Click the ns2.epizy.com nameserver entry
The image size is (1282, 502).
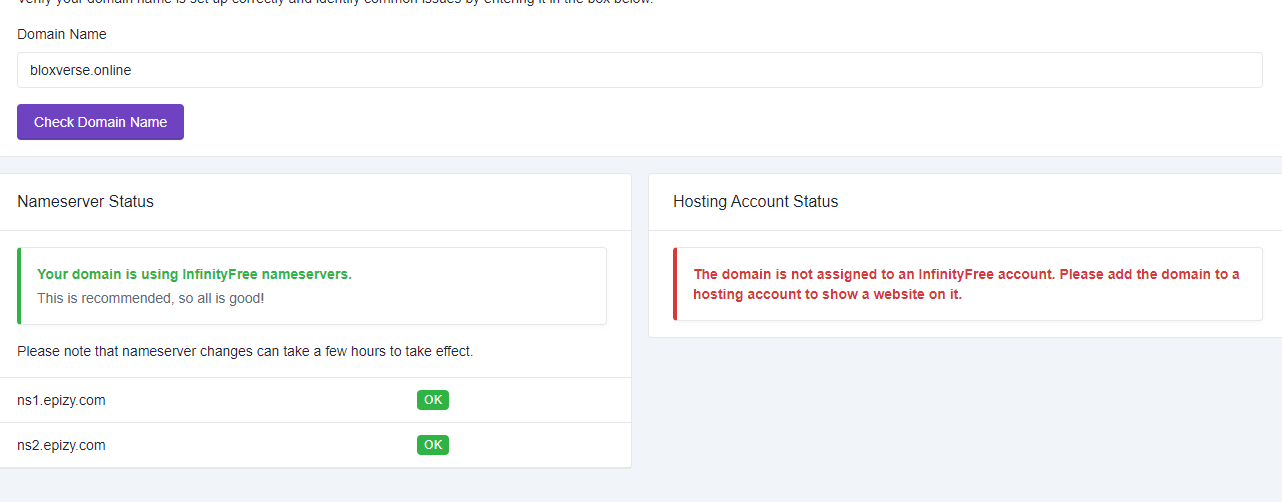pos(61,445)
